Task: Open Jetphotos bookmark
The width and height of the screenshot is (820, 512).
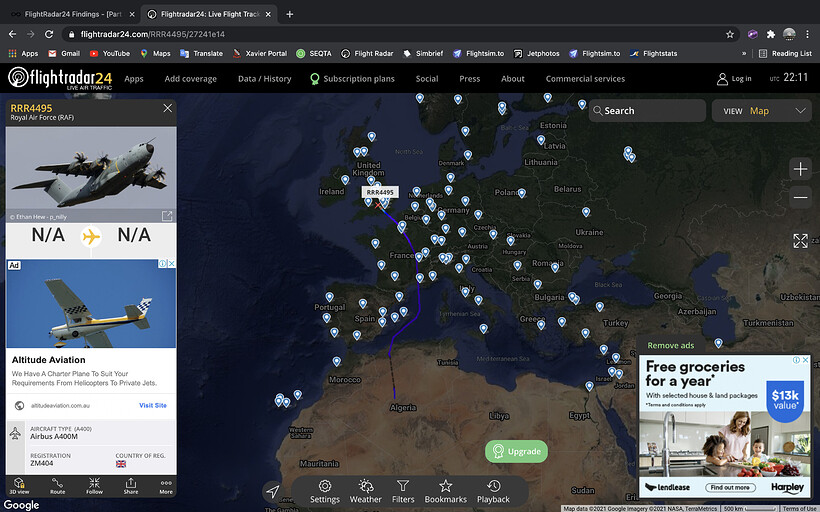Action: 537,53
